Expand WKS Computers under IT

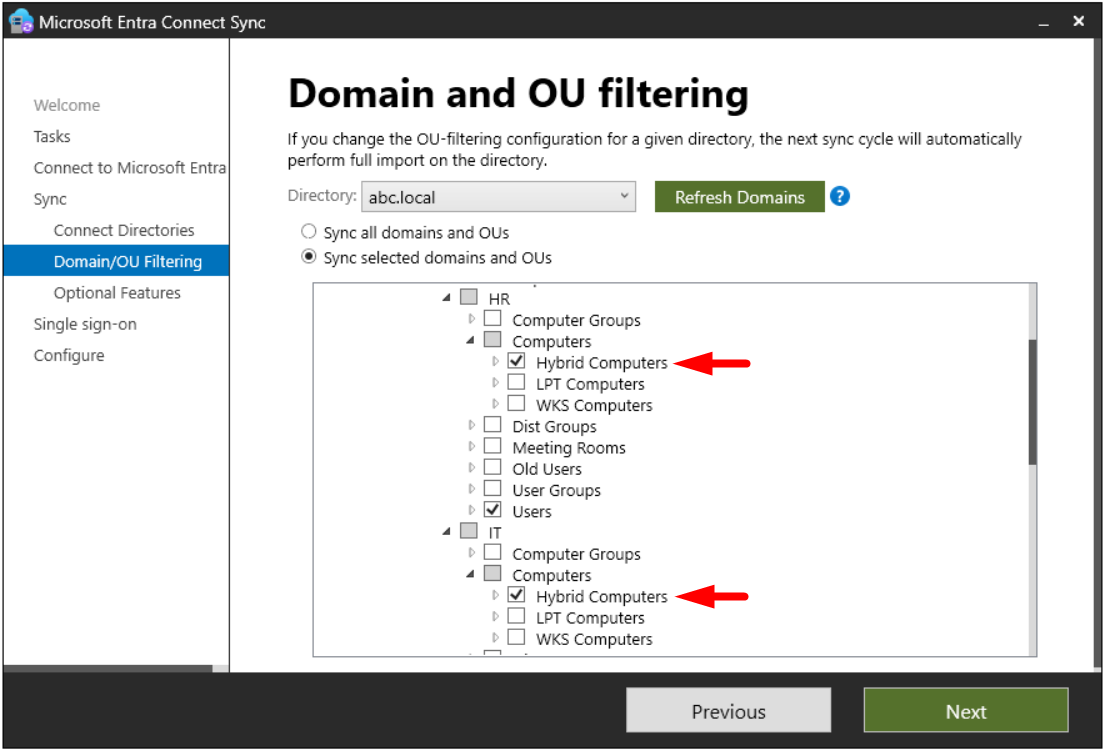(495, 638)
